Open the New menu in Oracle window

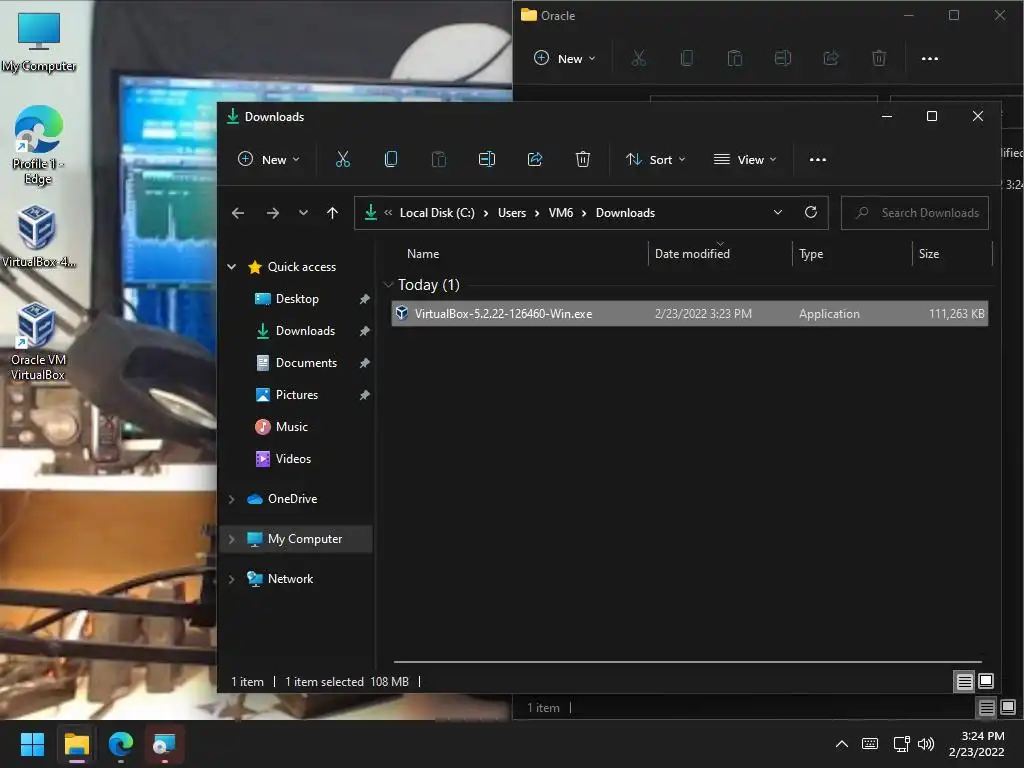(565, 58)
